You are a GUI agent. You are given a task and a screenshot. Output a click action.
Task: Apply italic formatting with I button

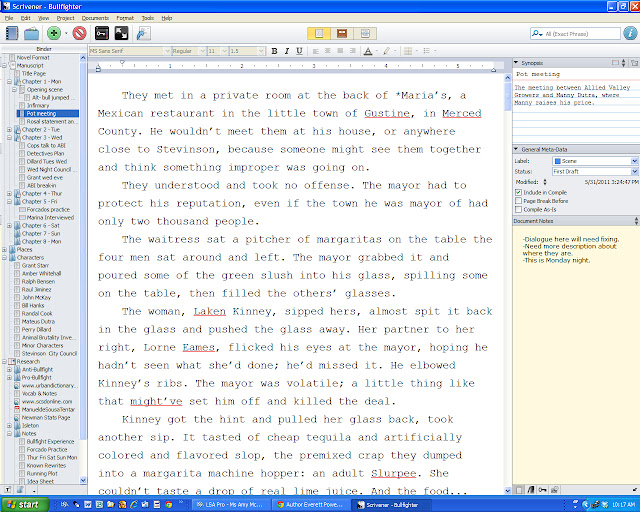pyautogui.click(x=287, y=51)
